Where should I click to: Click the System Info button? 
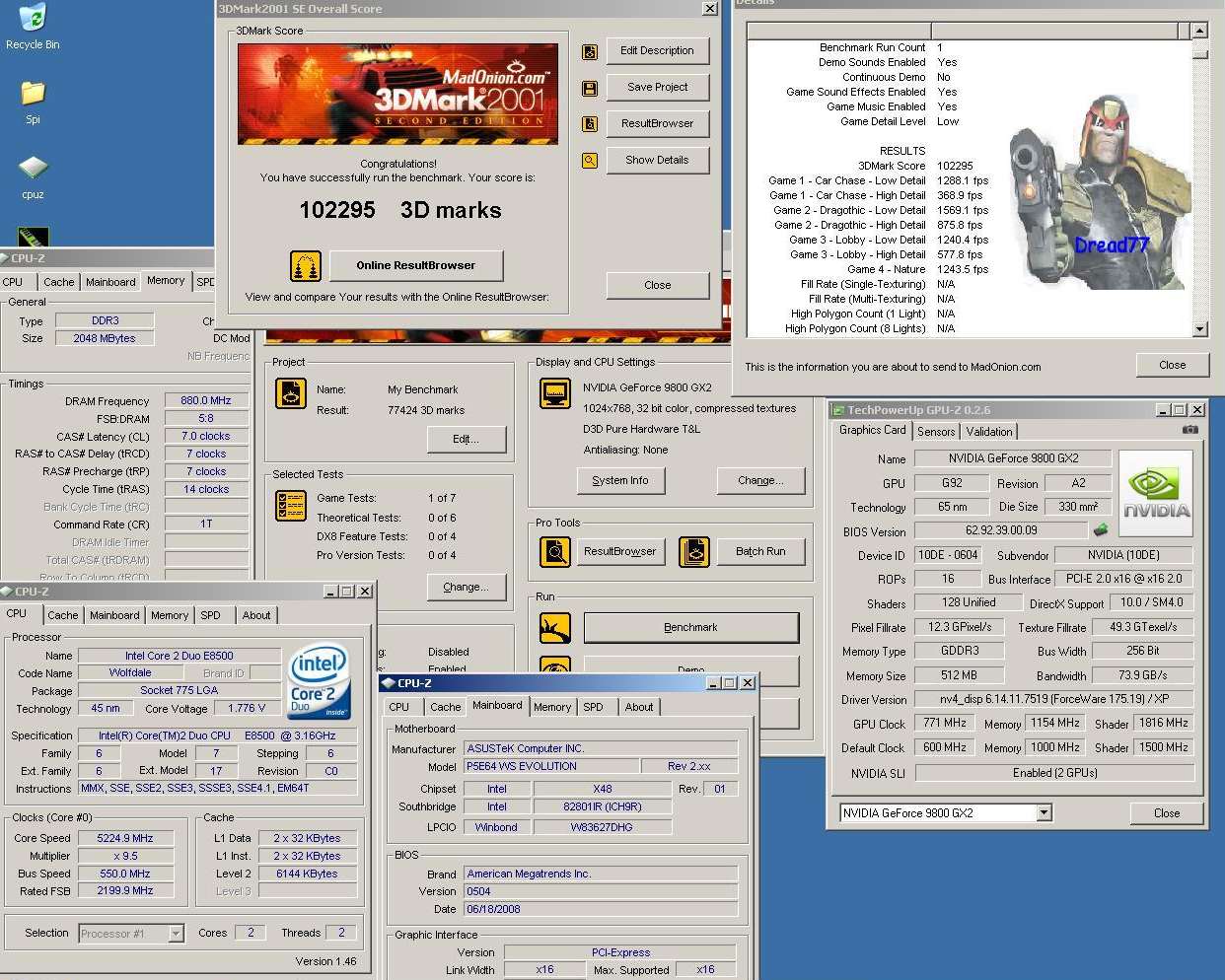[x=620, y=481]
